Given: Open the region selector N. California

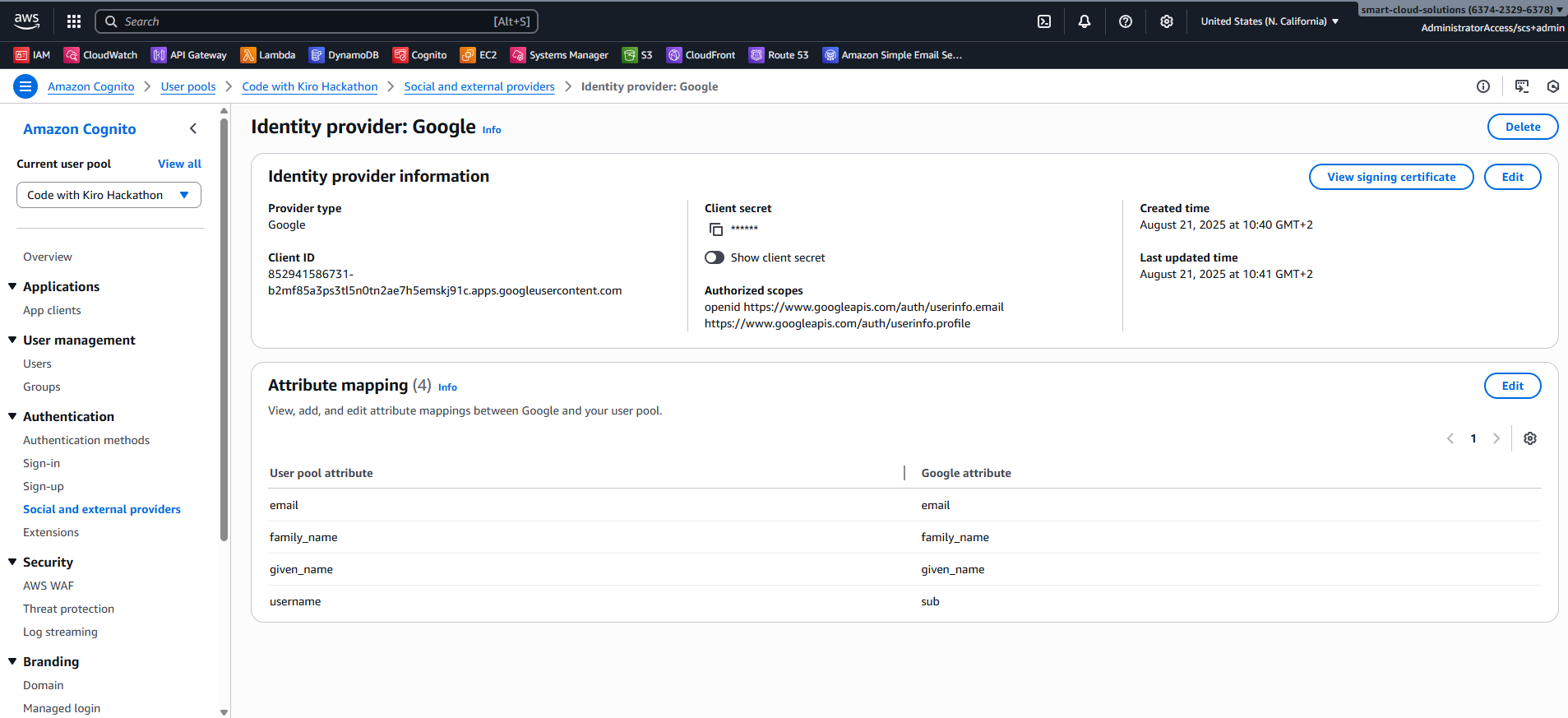Looking at the screenshot, I should point(1270,21).
